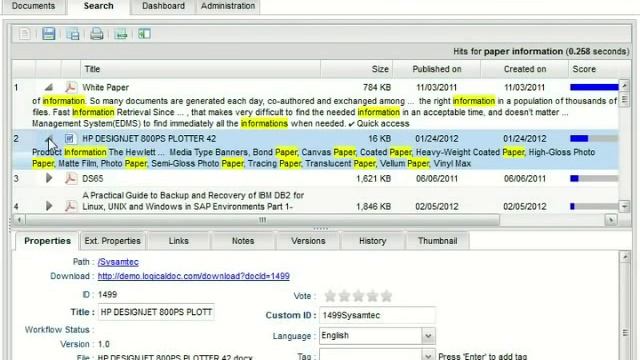Image resolution: width=640 pixels, height=360 pixels.
Task: Click the 784 KB size cell
Action: point(377,87)
